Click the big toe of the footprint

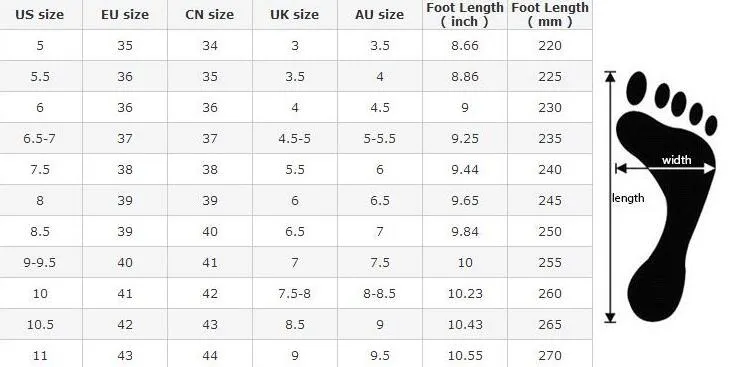[637, 88]
